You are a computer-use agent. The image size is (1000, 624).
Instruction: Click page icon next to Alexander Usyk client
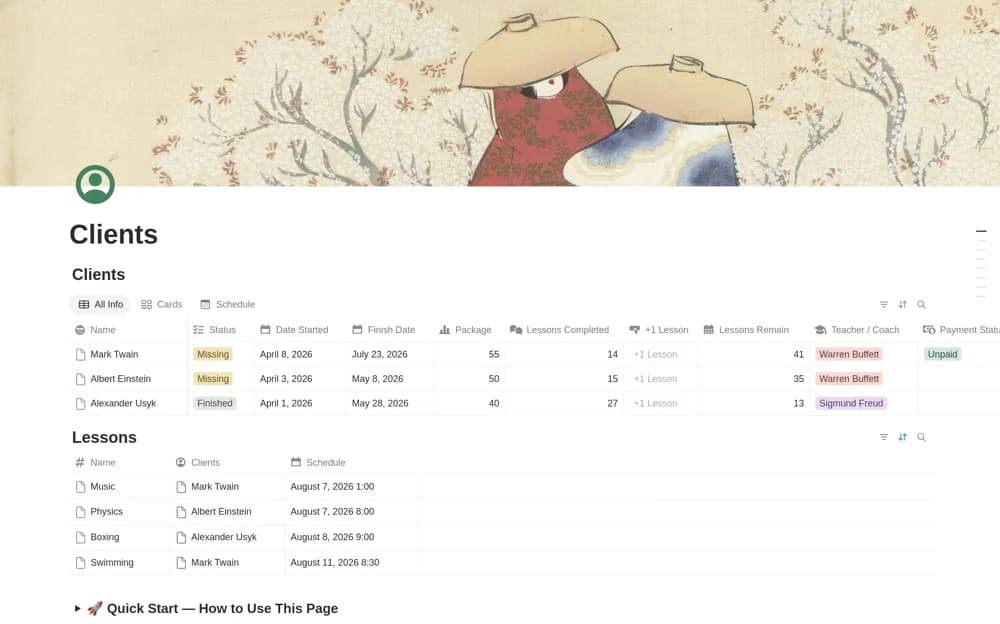[80, 403]
